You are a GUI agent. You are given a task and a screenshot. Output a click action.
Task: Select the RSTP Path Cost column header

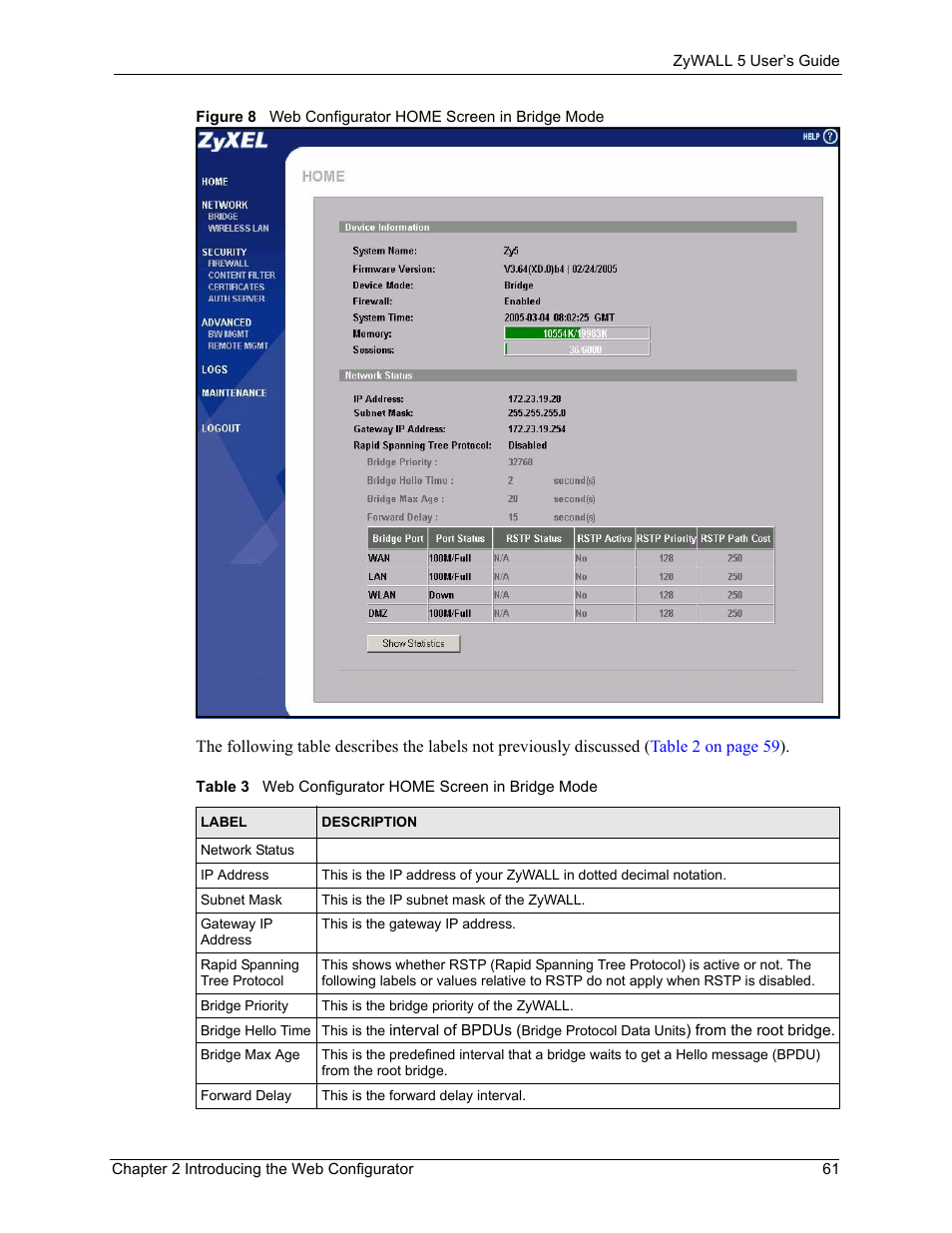[x=735, y=537]
